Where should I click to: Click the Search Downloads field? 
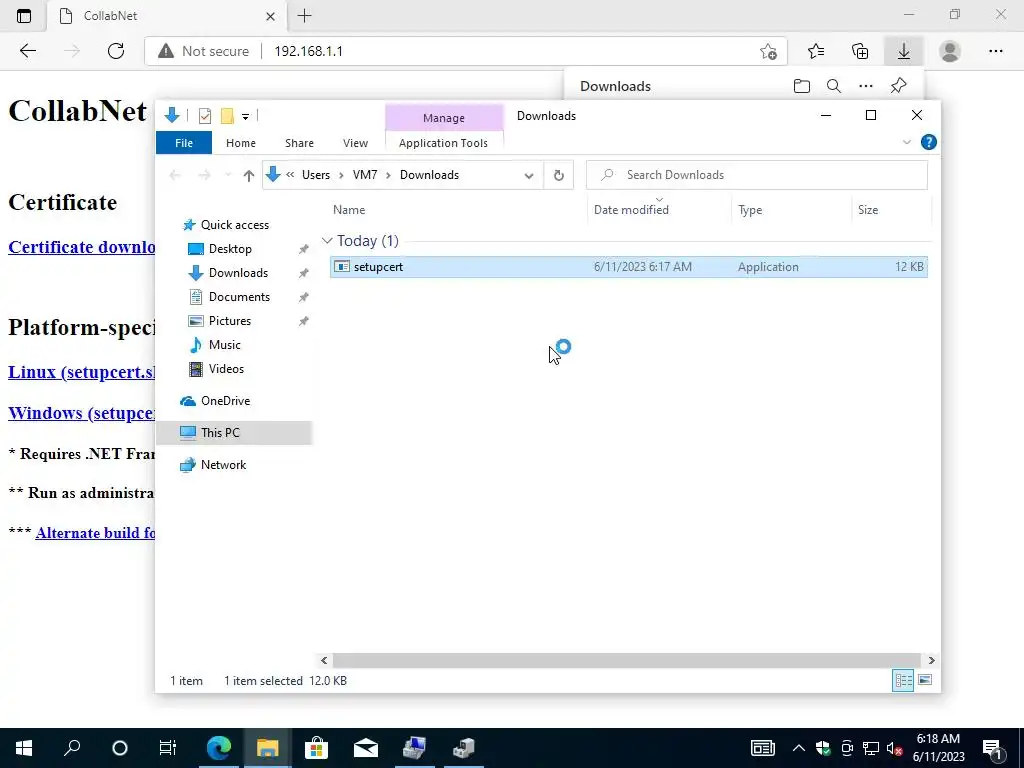pos(756,175)
